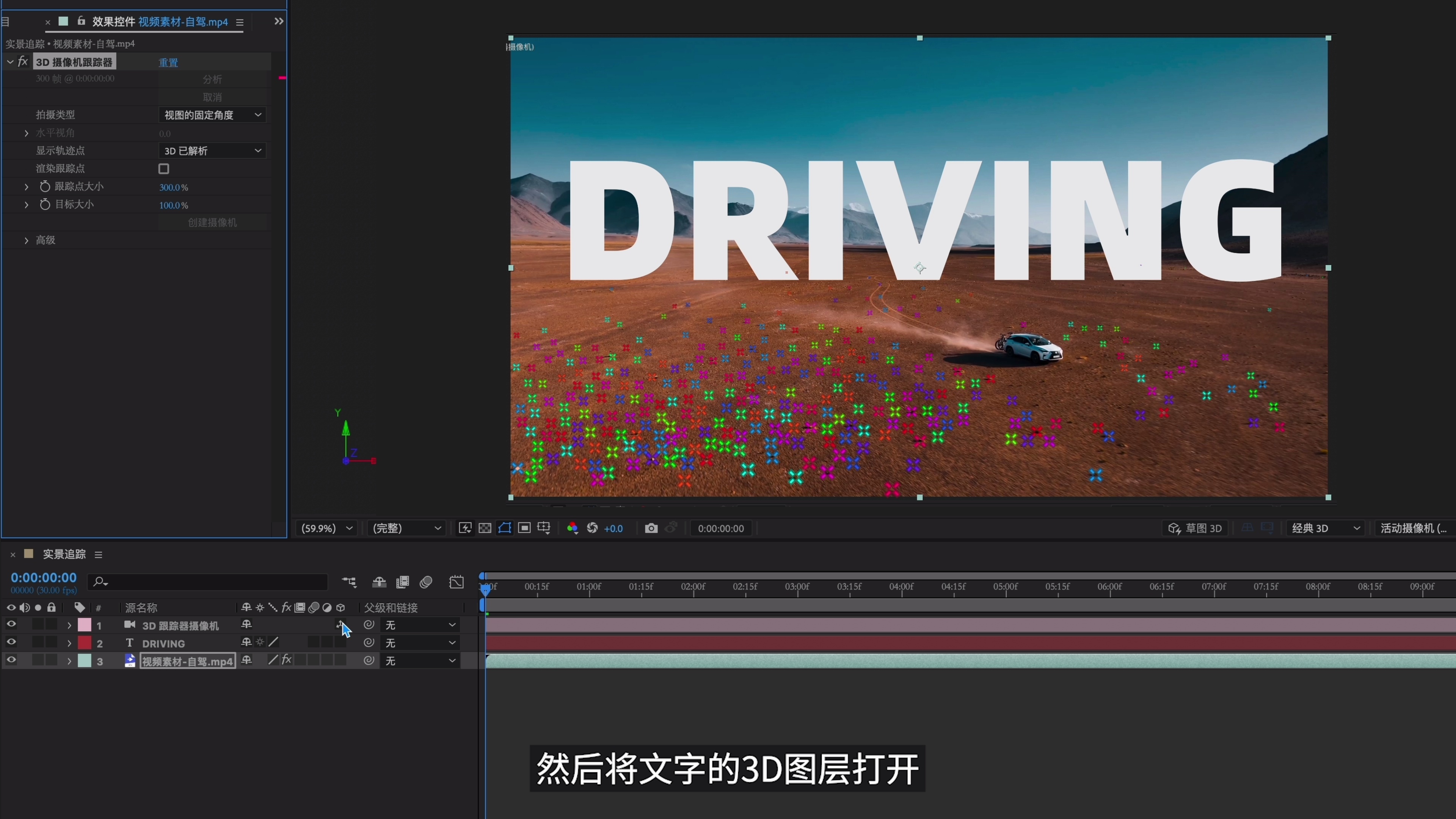Open 经典 3D renderer dropdown

[1326, 528]
